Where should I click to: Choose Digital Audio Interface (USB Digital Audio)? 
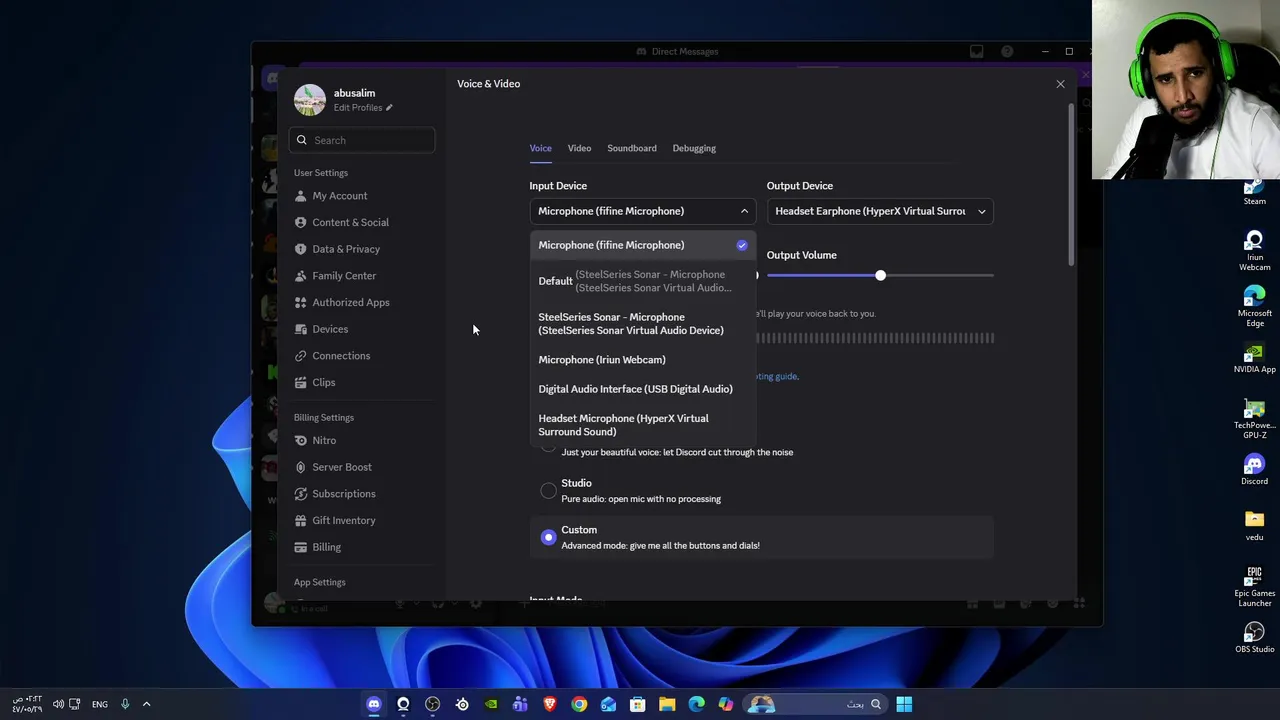pos(642,389)
